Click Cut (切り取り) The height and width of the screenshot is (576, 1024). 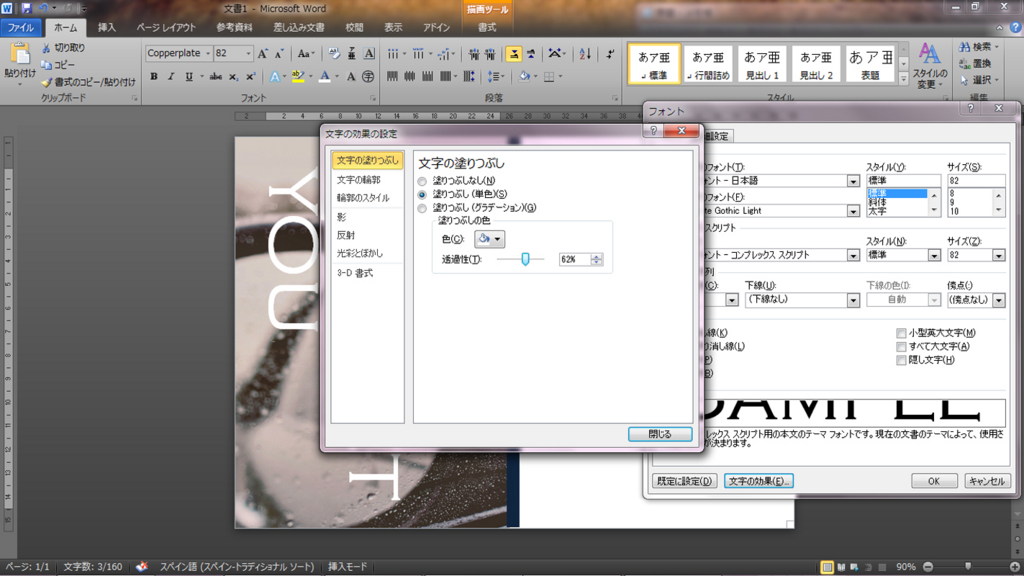pos(63,48)
